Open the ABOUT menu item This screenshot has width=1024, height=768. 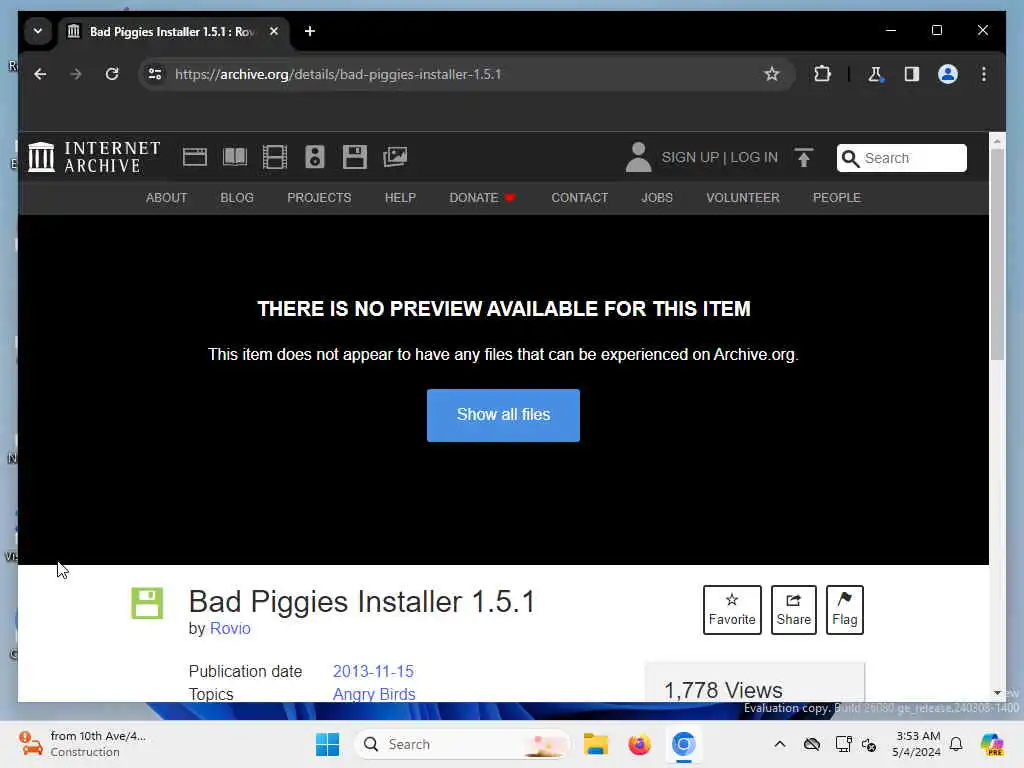167,198
